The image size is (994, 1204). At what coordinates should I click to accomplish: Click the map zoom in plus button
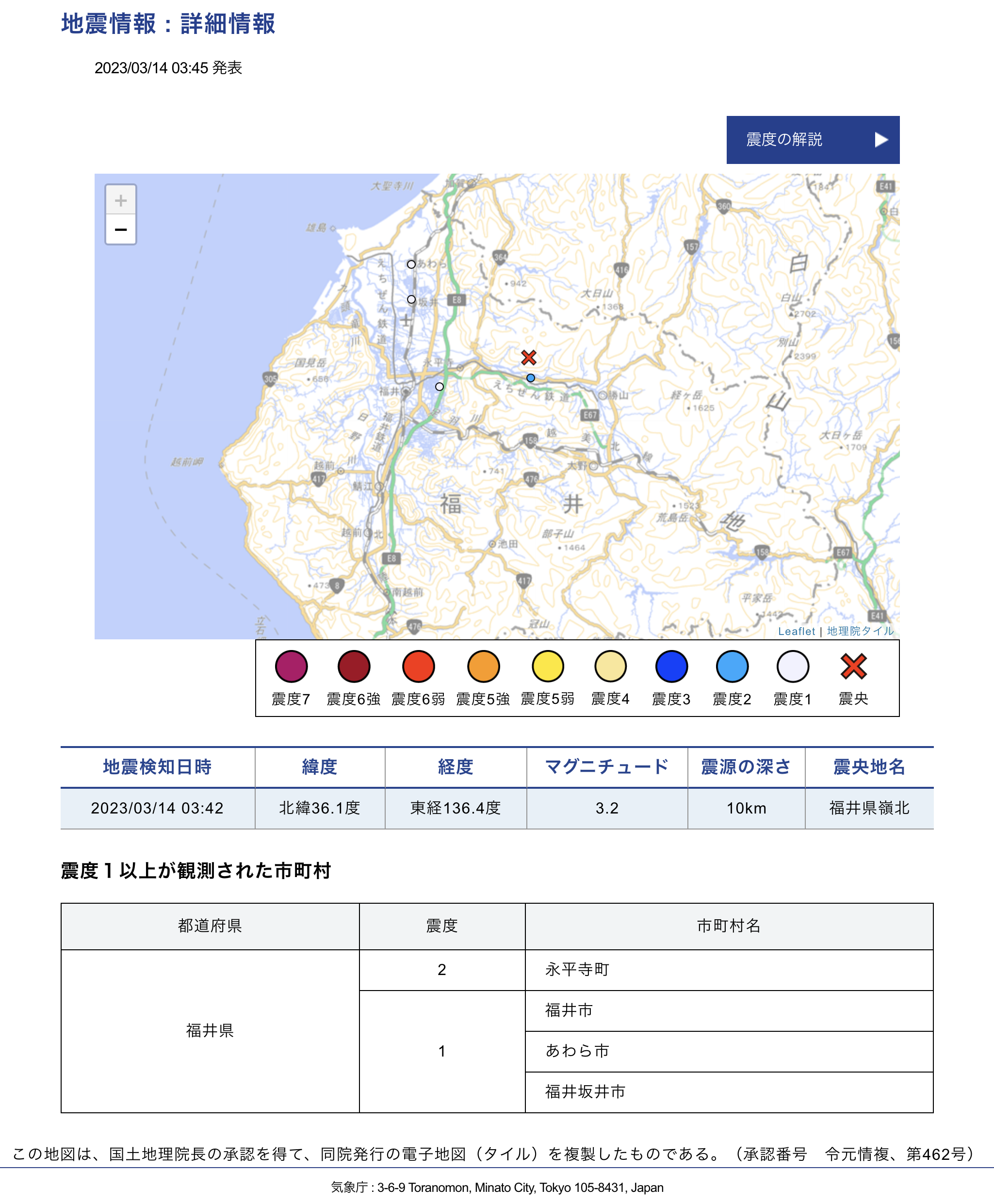pyautogui.click(x=120, y=200)
